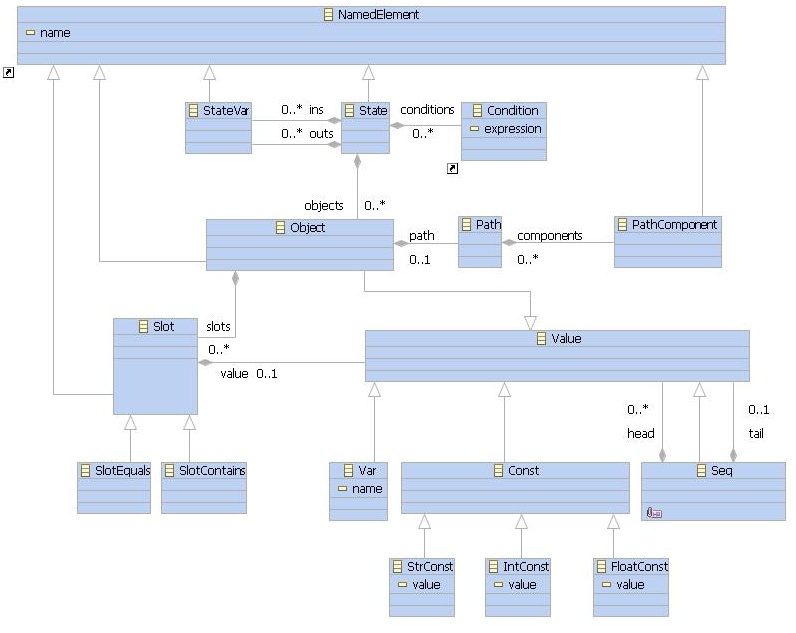Click the shortcut arrow icon below NamedElement
796x633 pixels.
point(8,73)
